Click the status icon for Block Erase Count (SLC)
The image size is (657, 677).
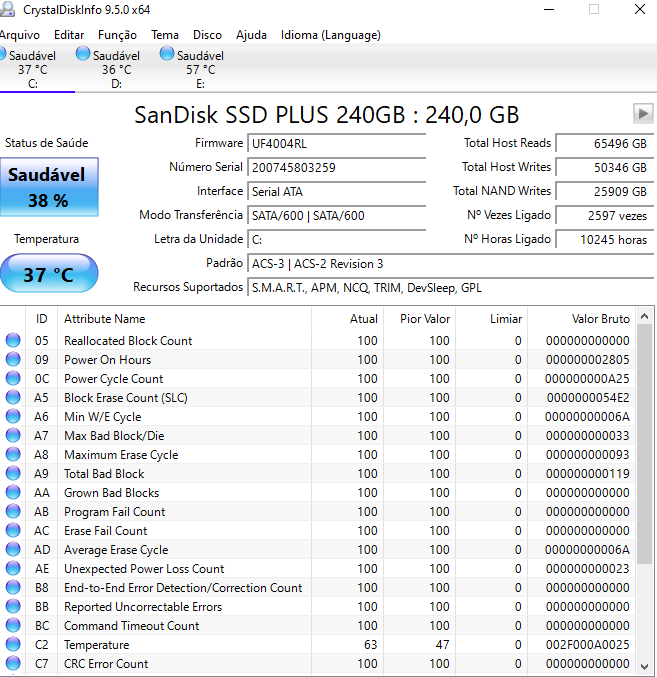pos(13,397)
